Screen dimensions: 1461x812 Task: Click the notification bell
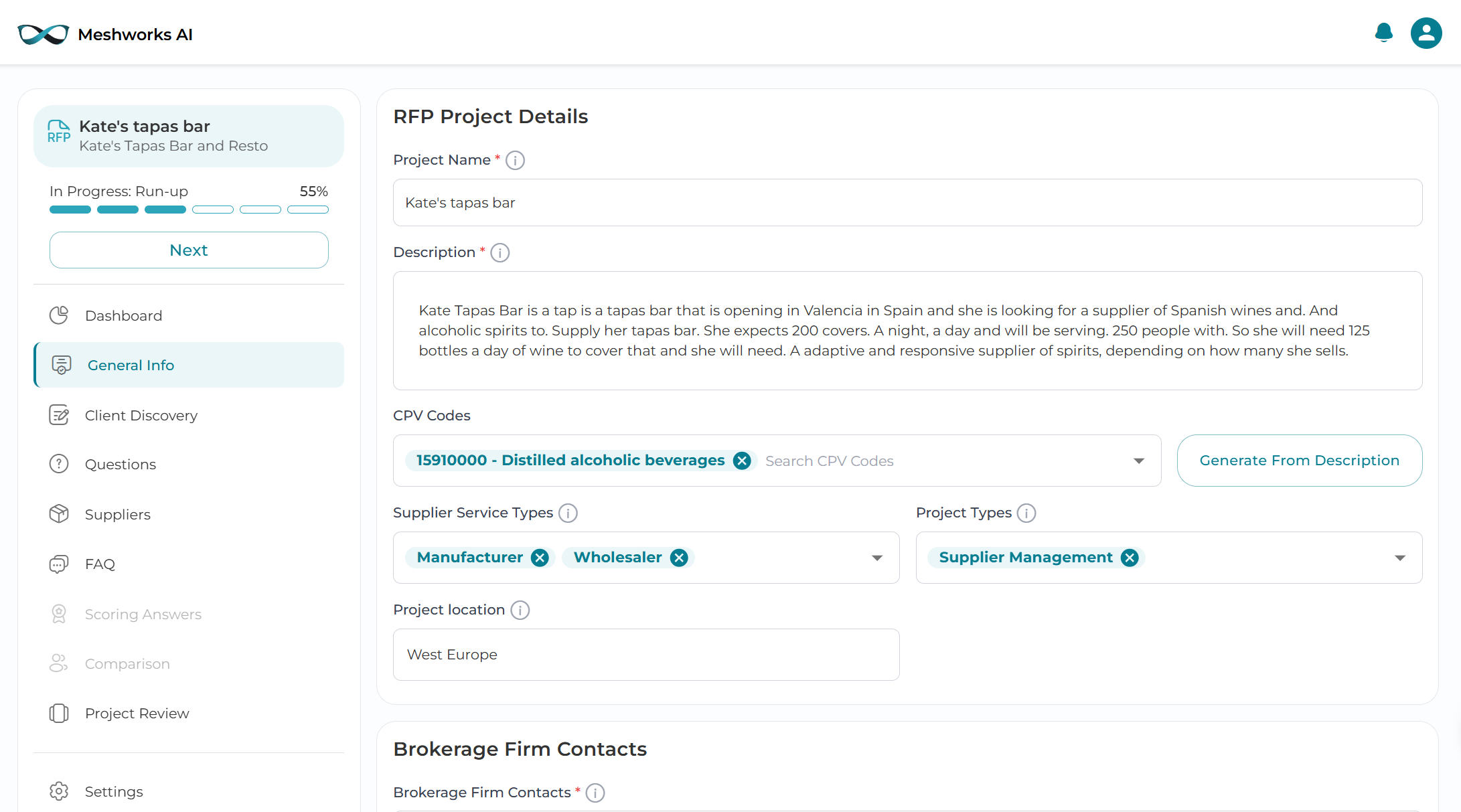tap(1383, 33)
